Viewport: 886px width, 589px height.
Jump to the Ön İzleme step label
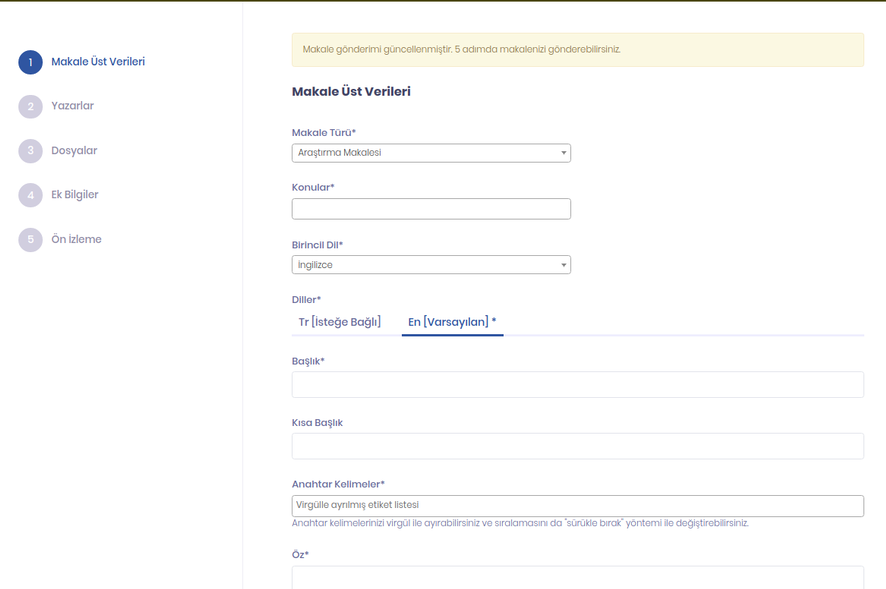[76, 240]
